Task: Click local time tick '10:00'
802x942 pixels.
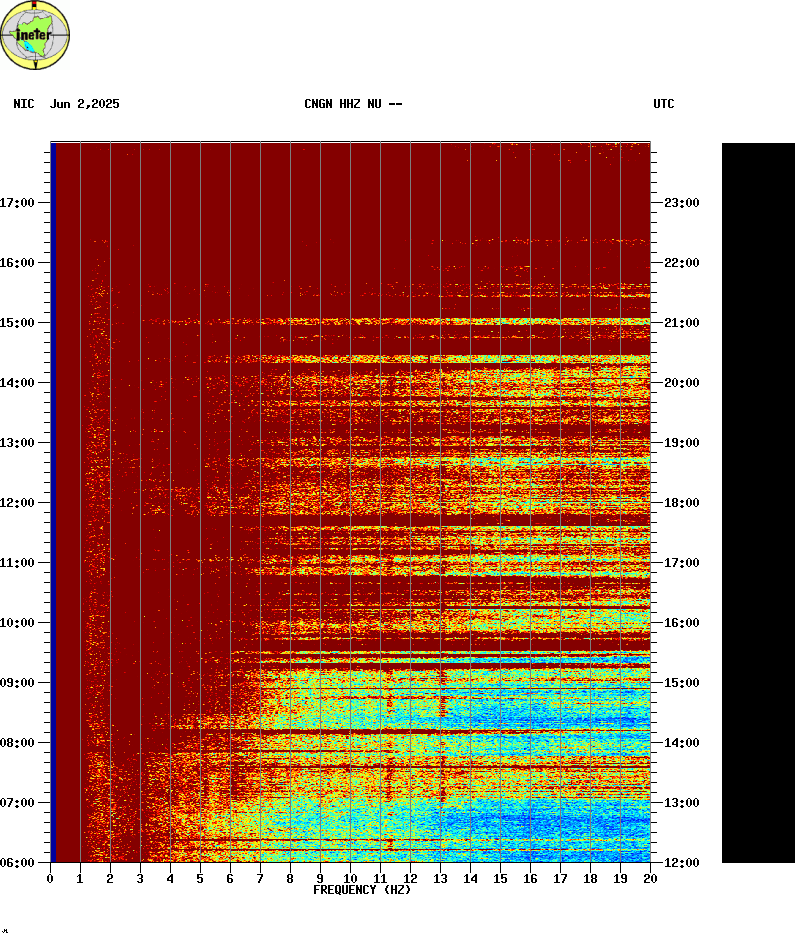Action: pos(17,623)
